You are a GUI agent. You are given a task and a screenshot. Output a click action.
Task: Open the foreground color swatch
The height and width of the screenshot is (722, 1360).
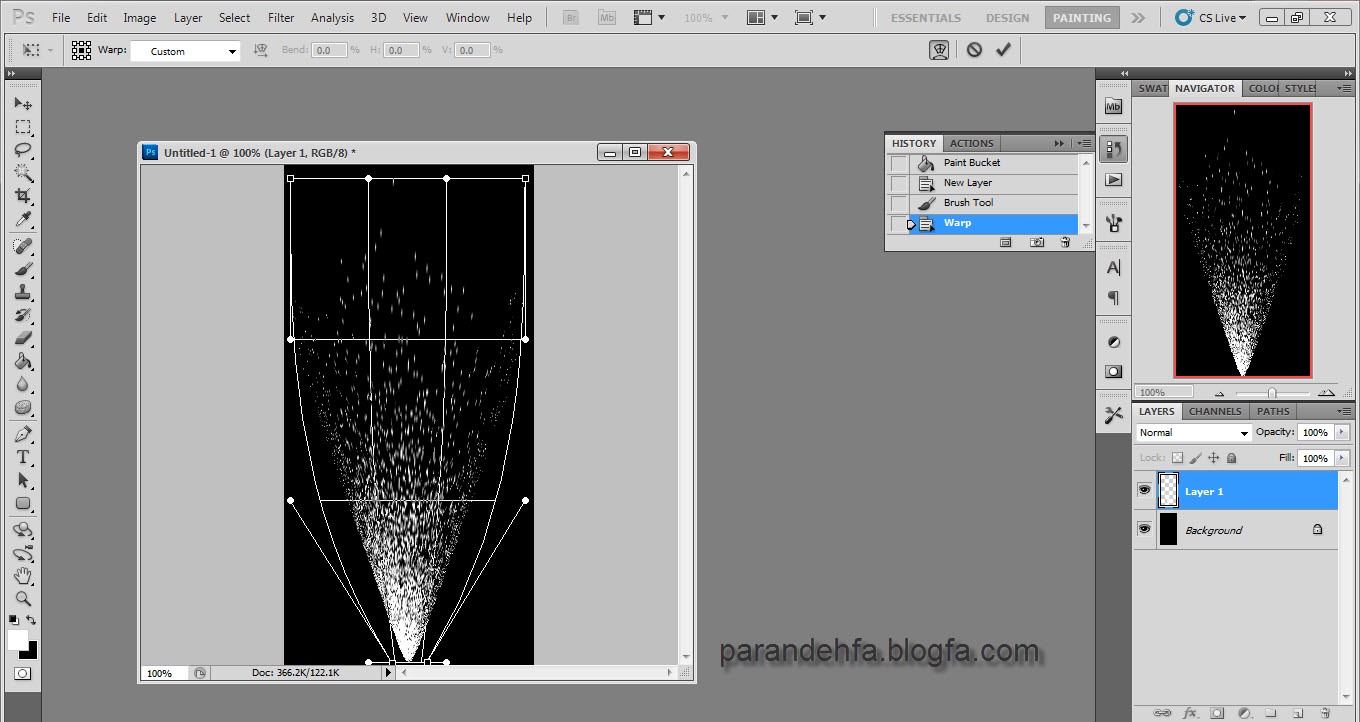coord(17,640)
